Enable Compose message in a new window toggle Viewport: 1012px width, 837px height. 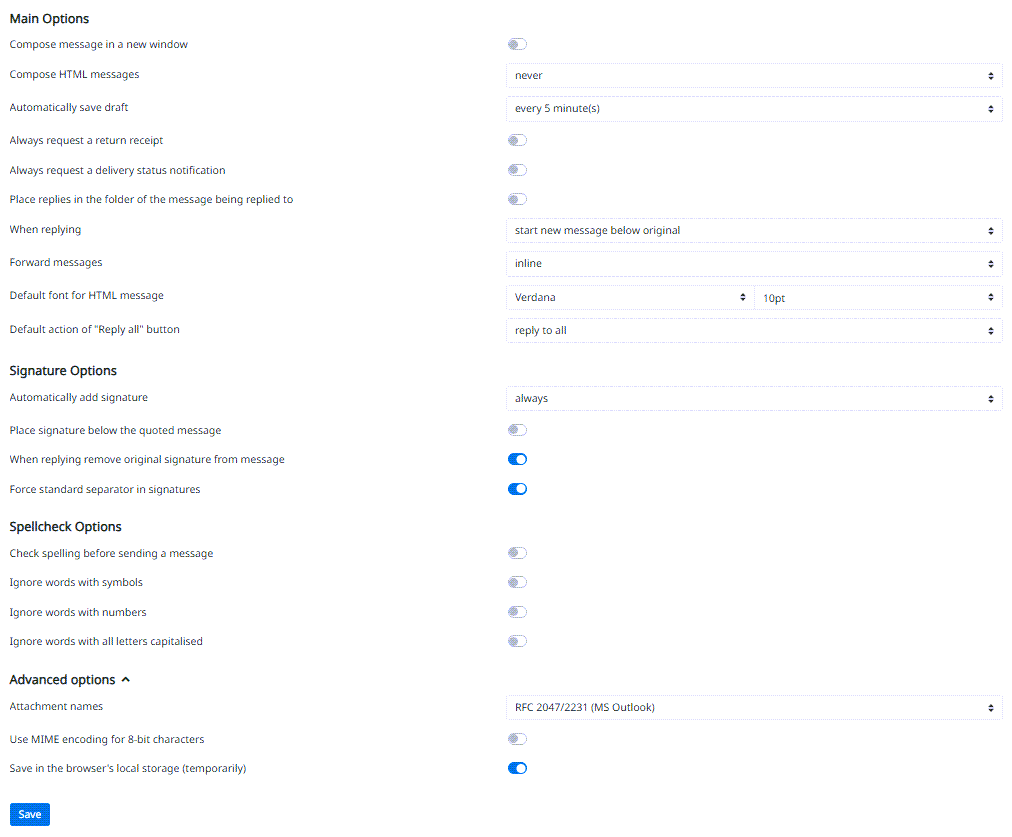pos(517,44)
